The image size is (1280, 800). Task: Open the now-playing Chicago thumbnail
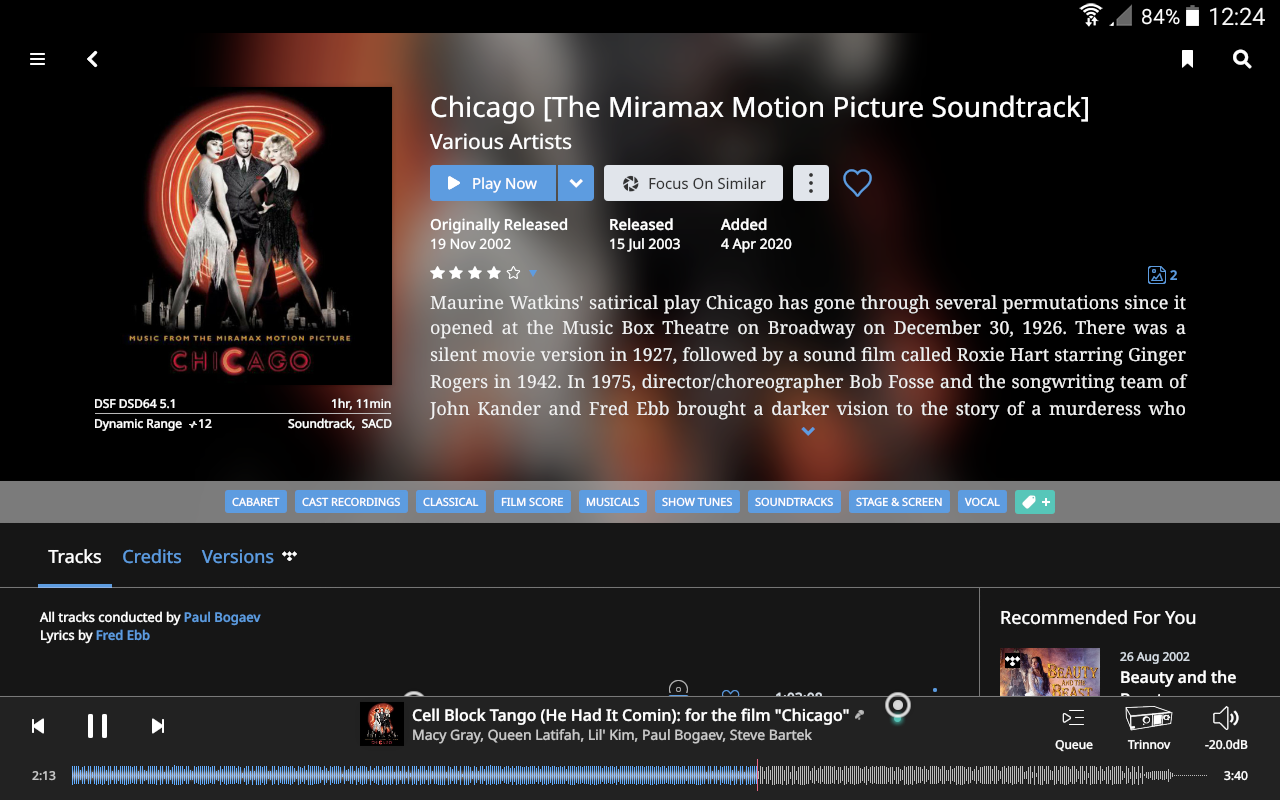point(380,724)
